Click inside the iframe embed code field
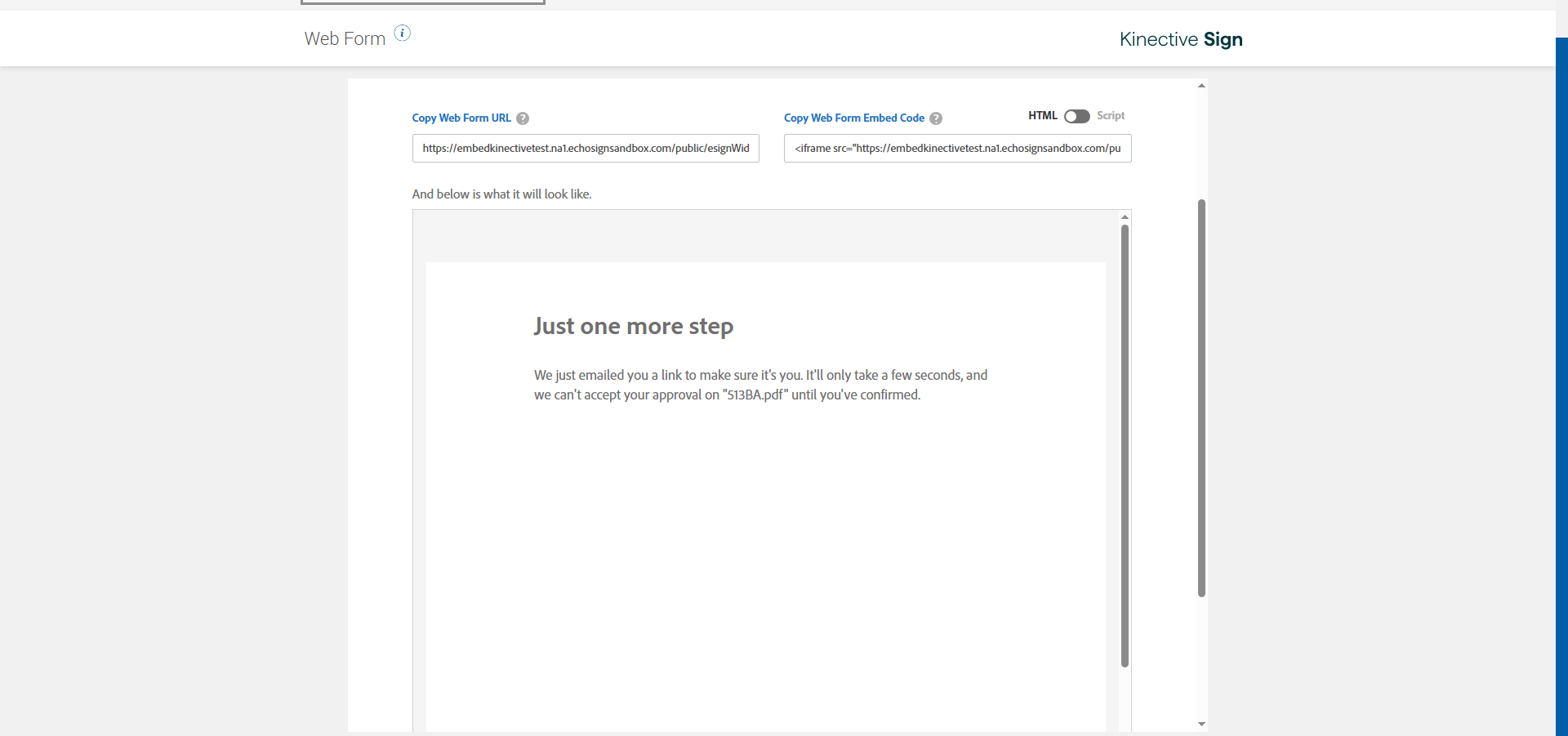 tap(957, 149)
